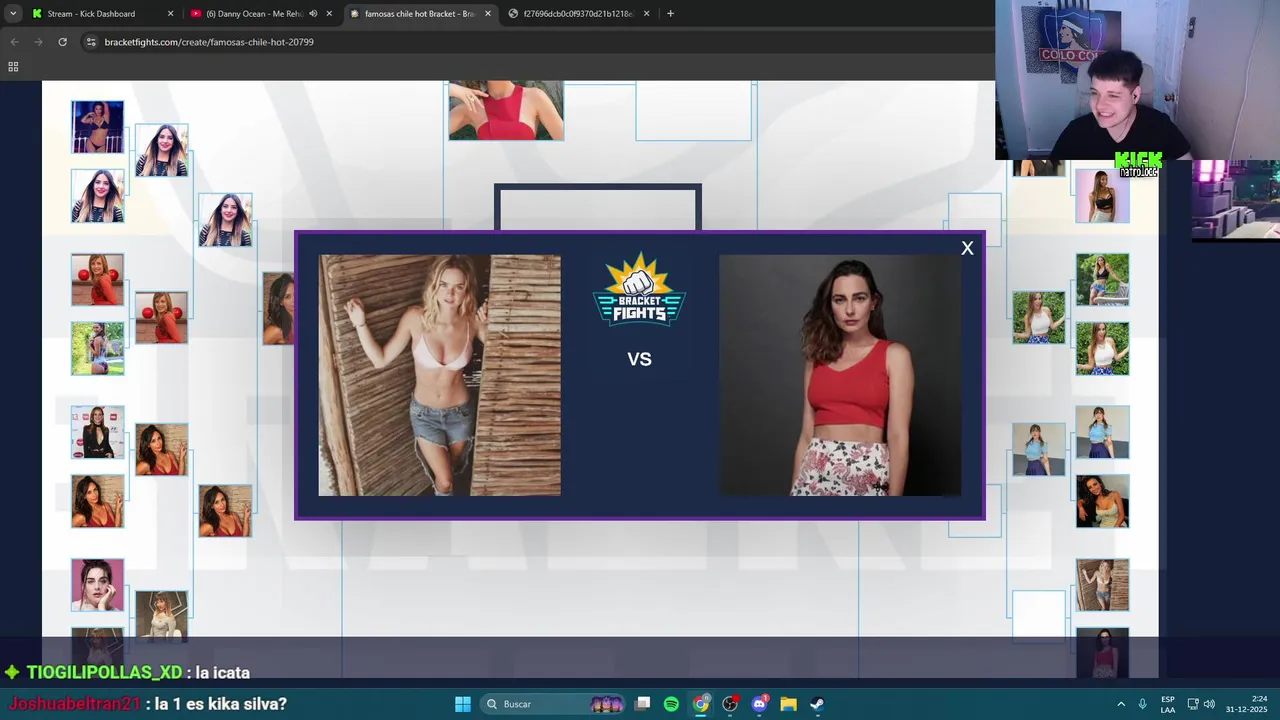Select third-round striped top woman thumbnail

(x=225, y=220)
